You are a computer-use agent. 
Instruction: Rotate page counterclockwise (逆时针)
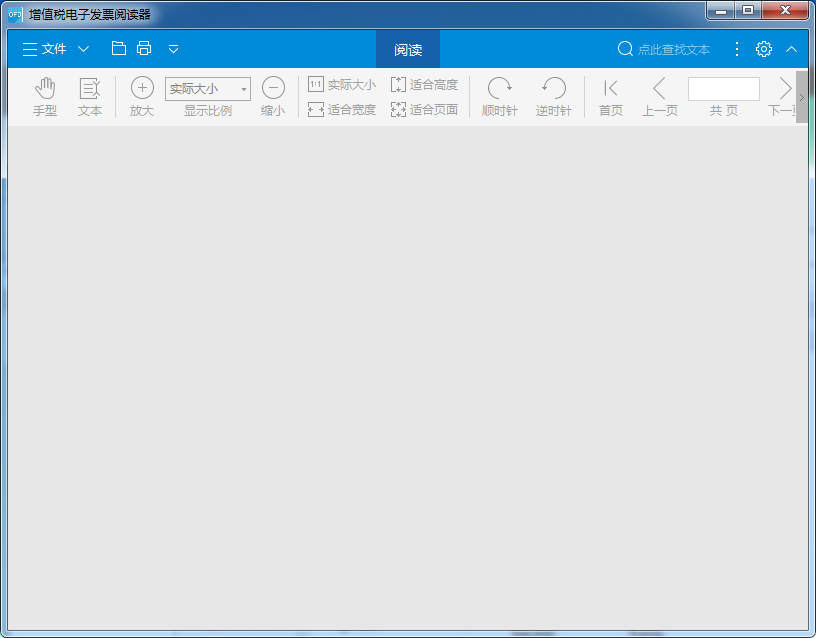[x=554, y=96]
